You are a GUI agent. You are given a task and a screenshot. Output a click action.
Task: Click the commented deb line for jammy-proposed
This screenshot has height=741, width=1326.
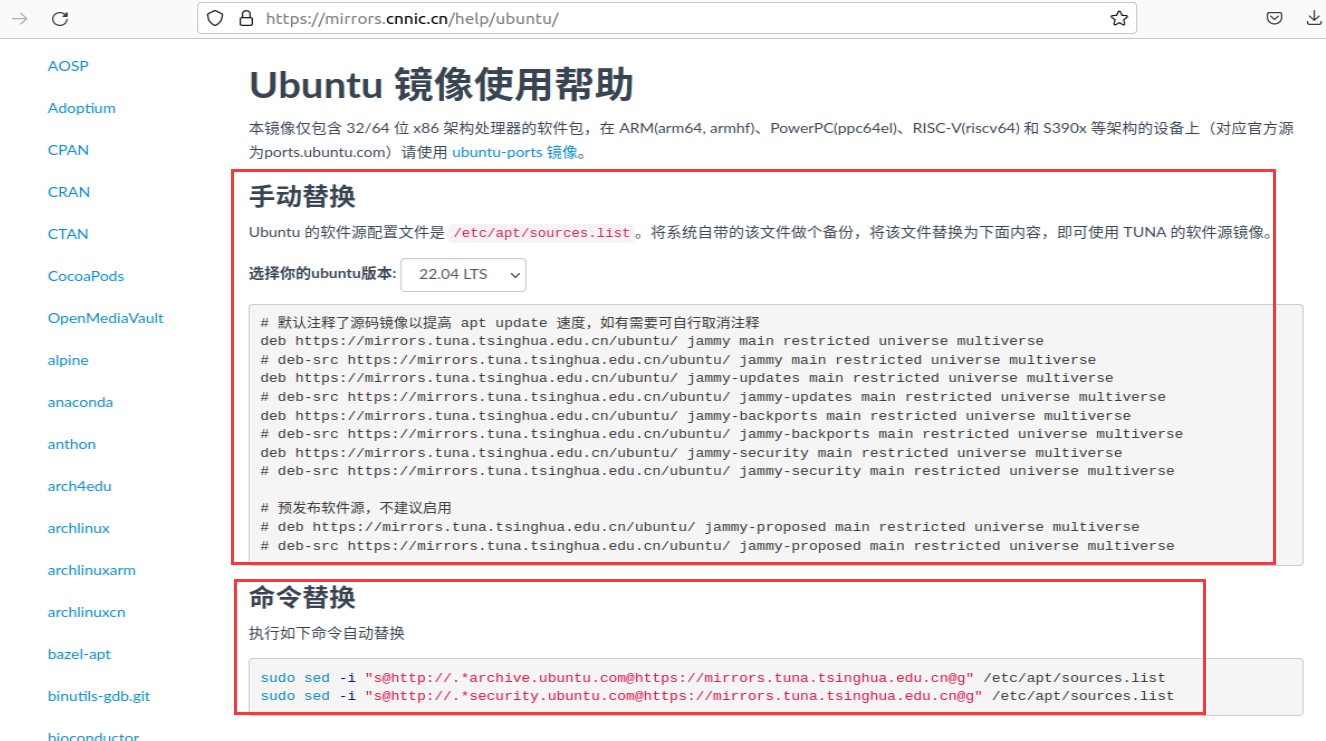700,527
